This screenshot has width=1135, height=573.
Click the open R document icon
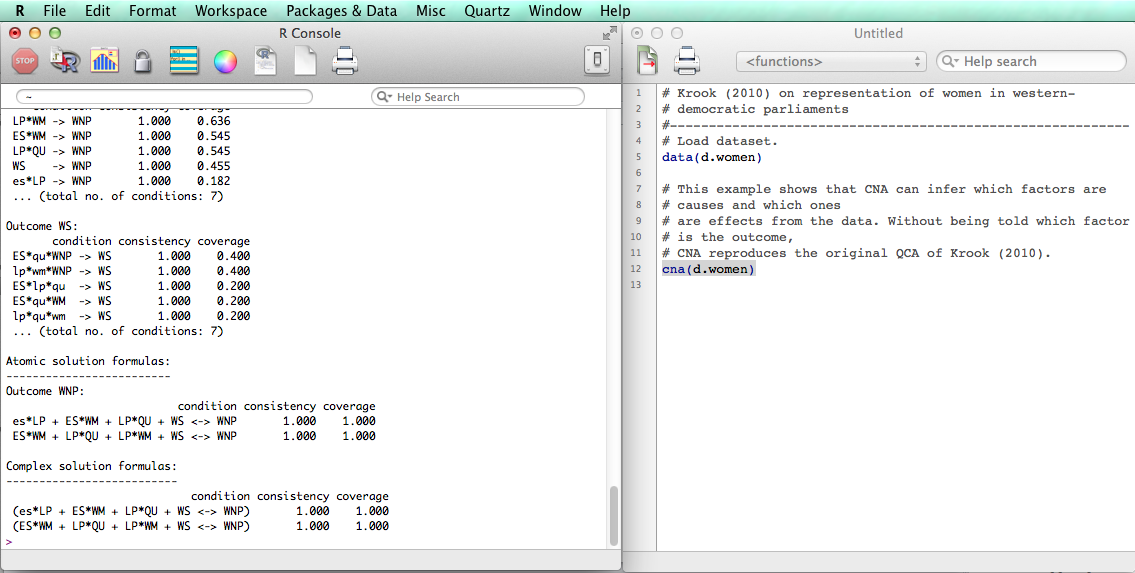click(x=265, y=62)
